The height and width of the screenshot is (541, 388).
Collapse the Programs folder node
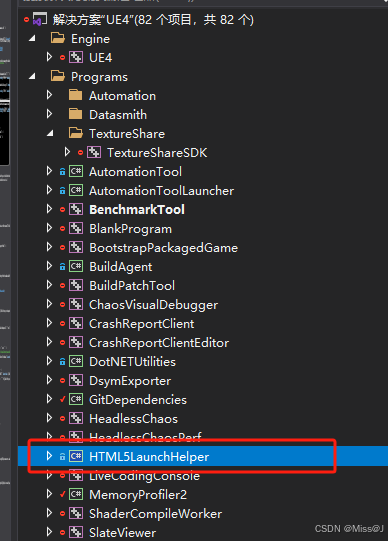[32, 76]
